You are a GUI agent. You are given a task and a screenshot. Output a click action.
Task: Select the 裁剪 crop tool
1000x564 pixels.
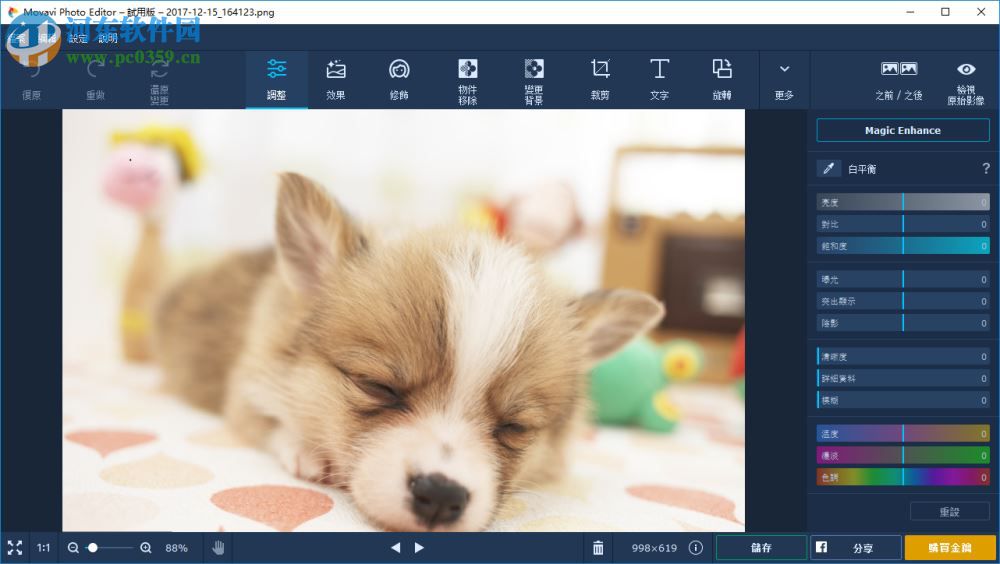coord(599,79)
